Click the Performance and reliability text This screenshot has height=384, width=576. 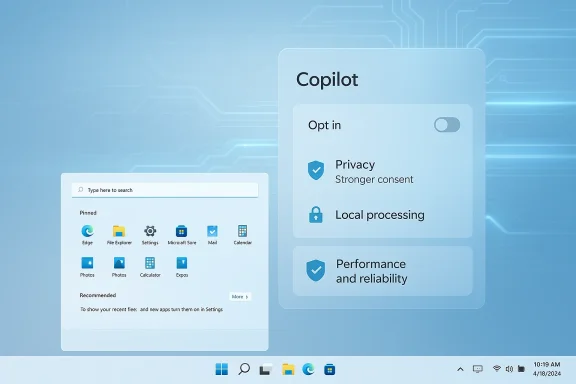(371, 271)
